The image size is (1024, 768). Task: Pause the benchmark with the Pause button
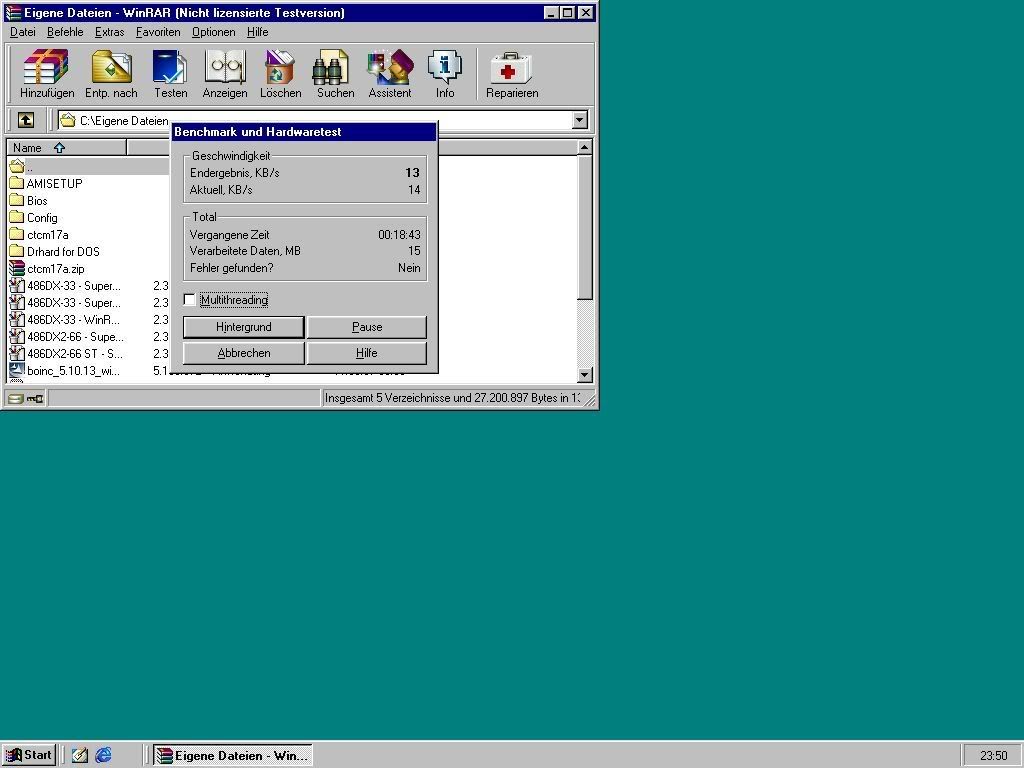click(367, 327)
